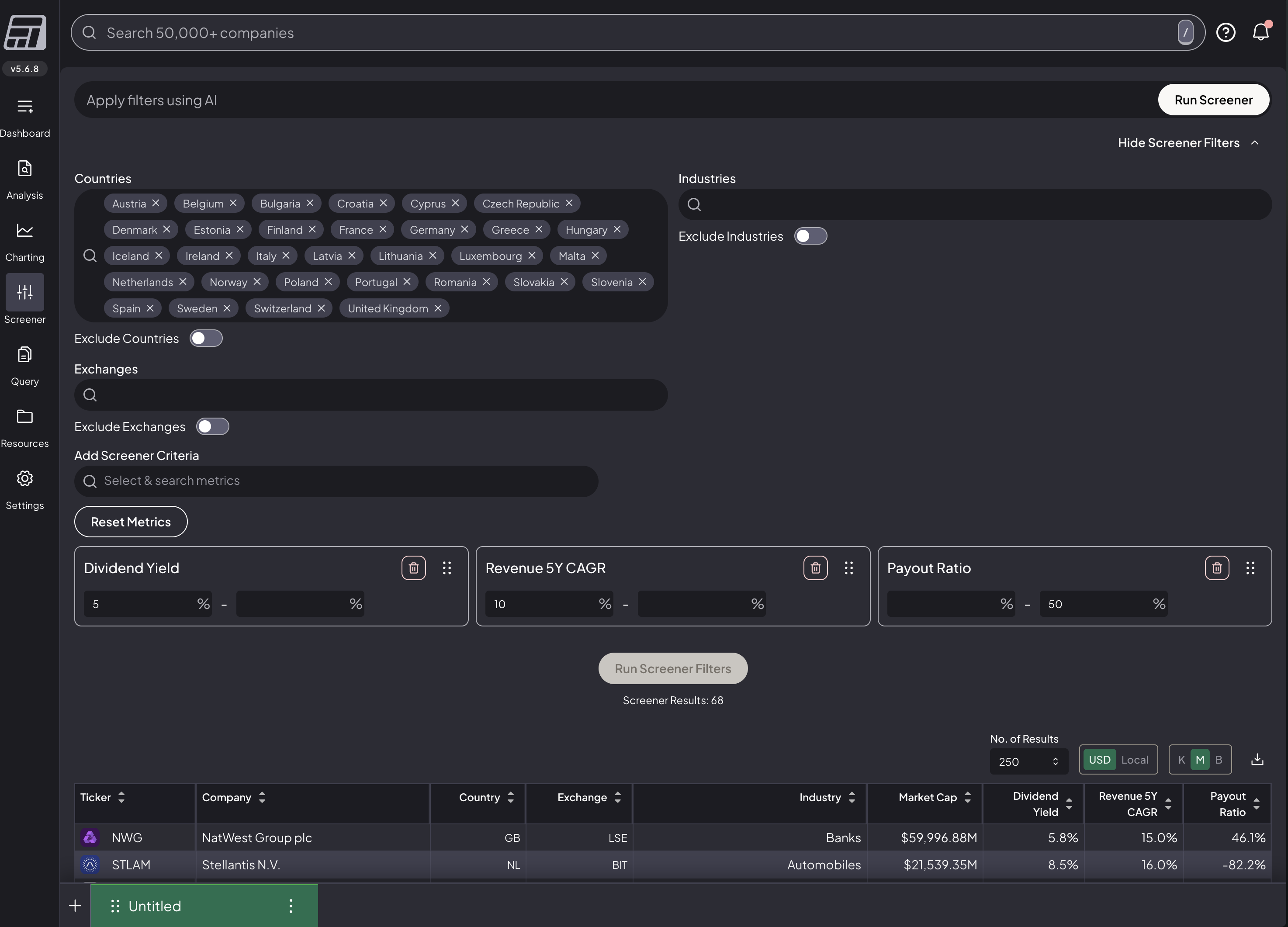Set number units to M
This screenshot has height=927, width=1288.
[1199, 760]
